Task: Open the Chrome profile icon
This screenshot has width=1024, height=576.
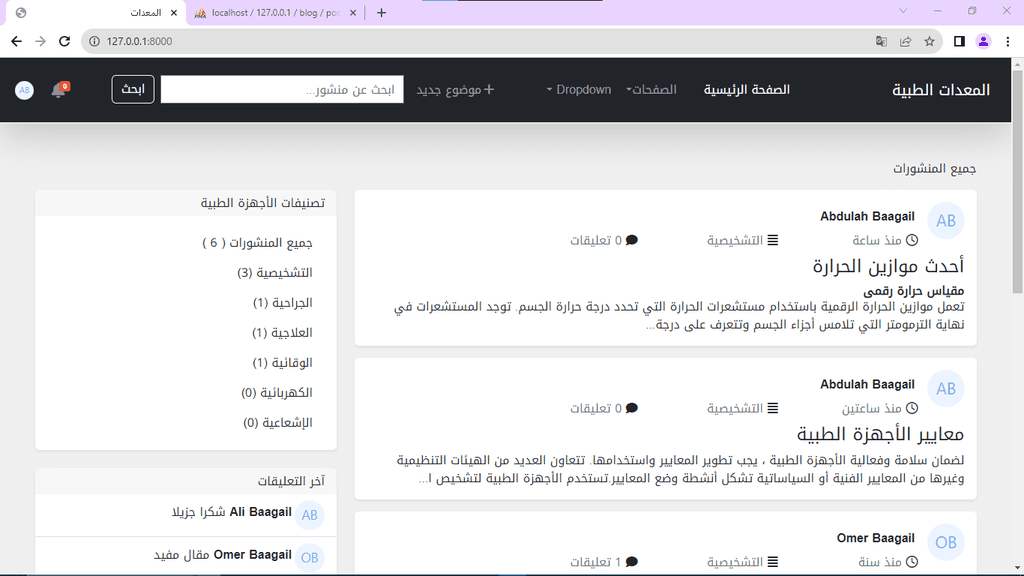Action: (x=983, y=41)
